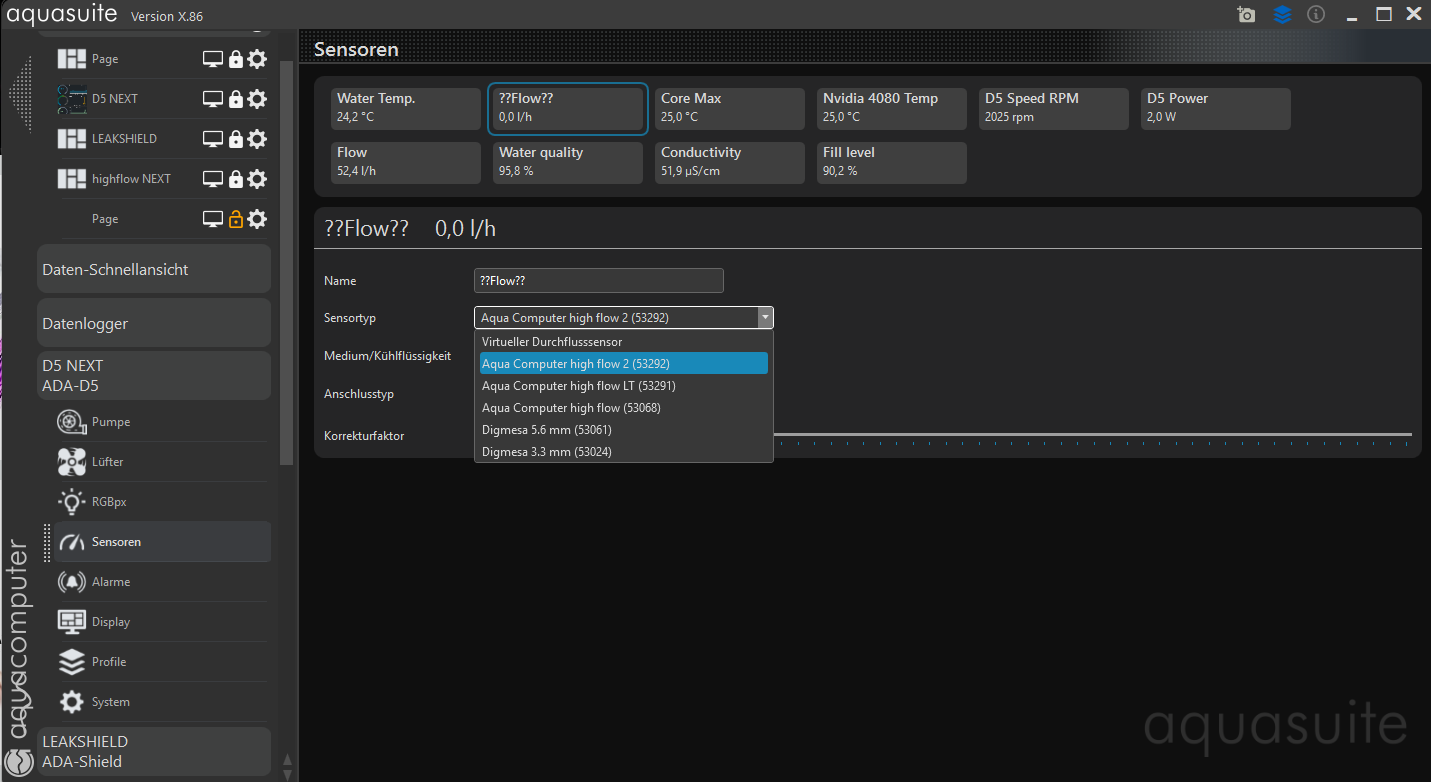
Task: Open Pumpe section in sidebar
Action: (111, 422)
